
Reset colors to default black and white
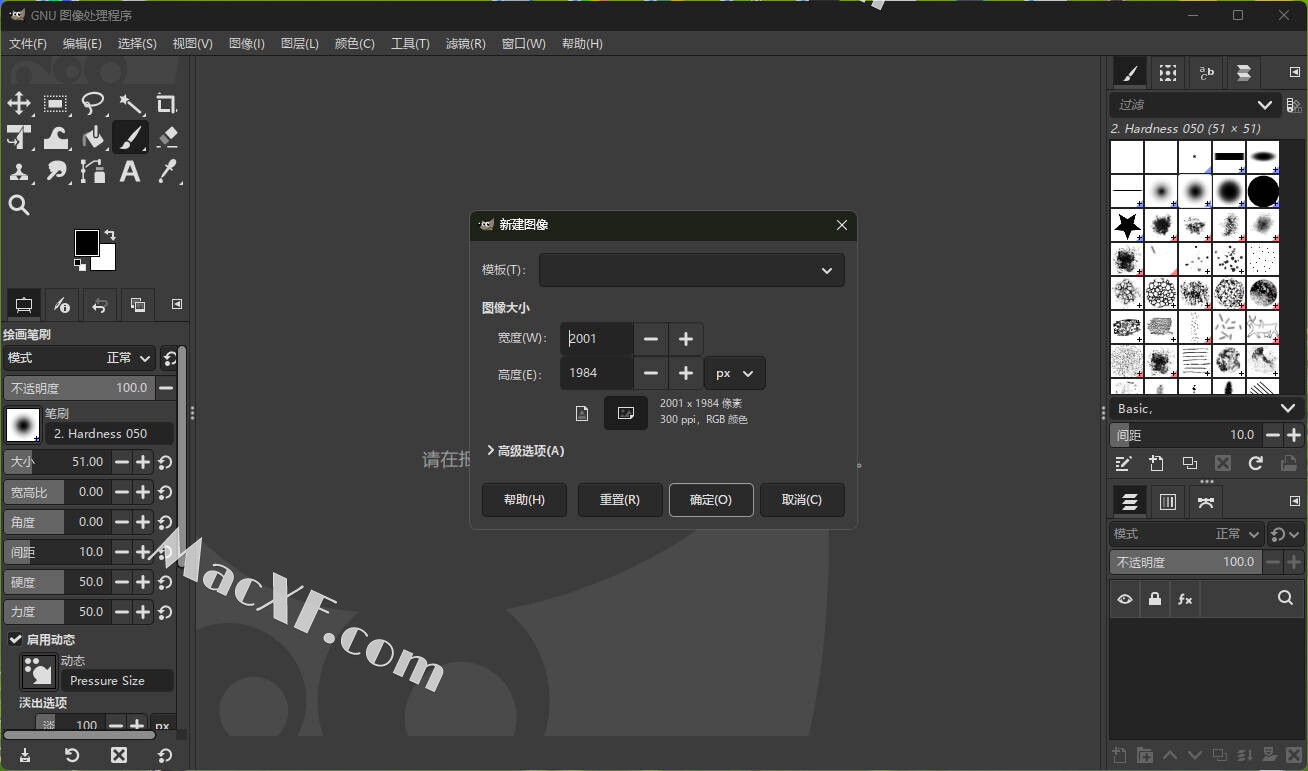[80, 265]
